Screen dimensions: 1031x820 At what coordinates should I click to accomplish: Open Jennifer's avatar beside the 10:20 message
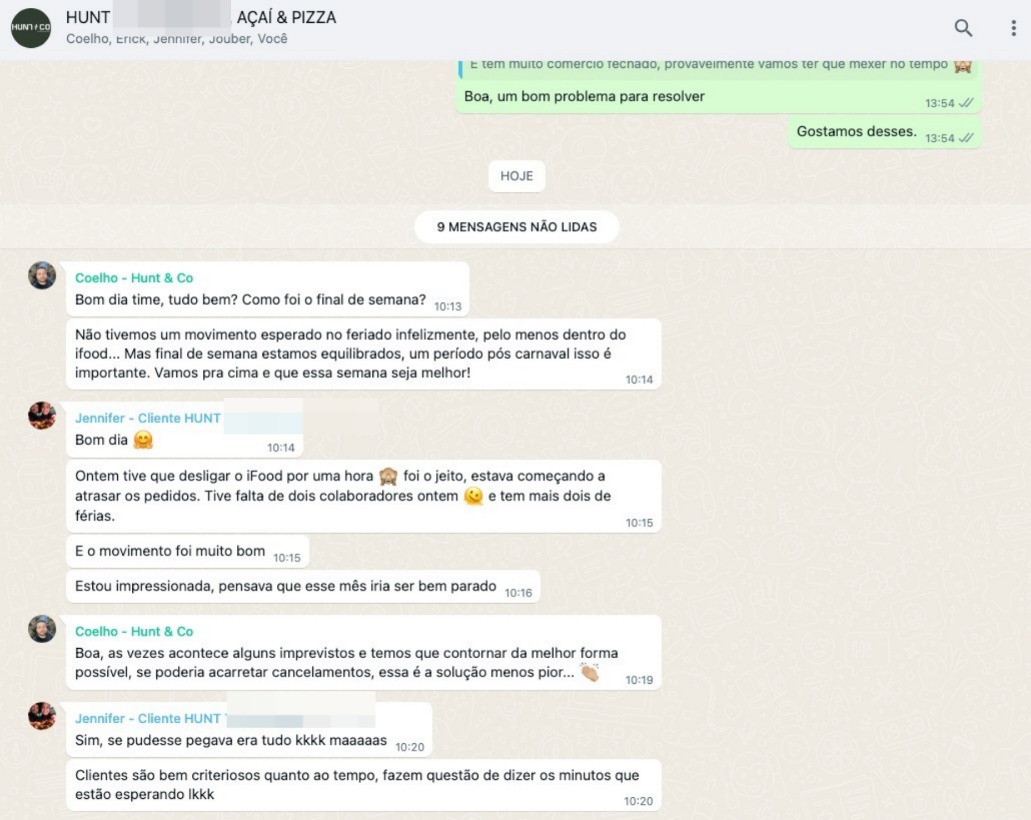point(42,716)
